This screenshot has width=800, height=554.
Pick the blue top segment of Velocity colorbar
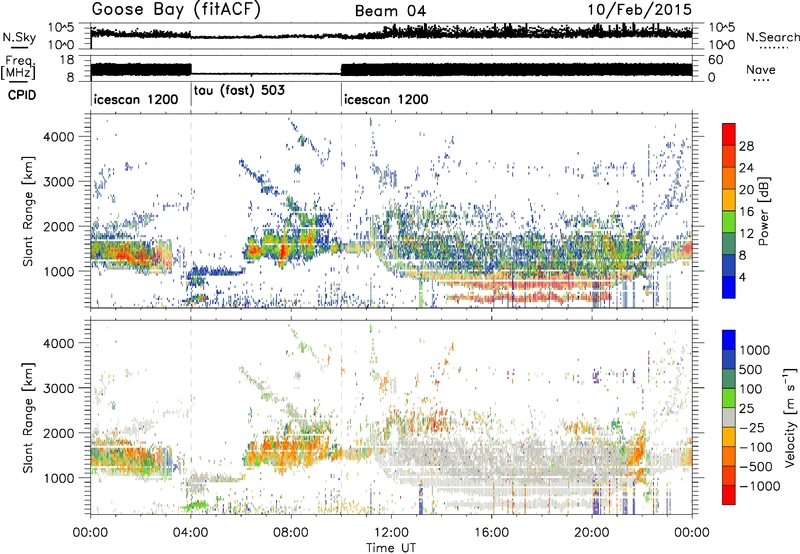[x=729, y=340]
